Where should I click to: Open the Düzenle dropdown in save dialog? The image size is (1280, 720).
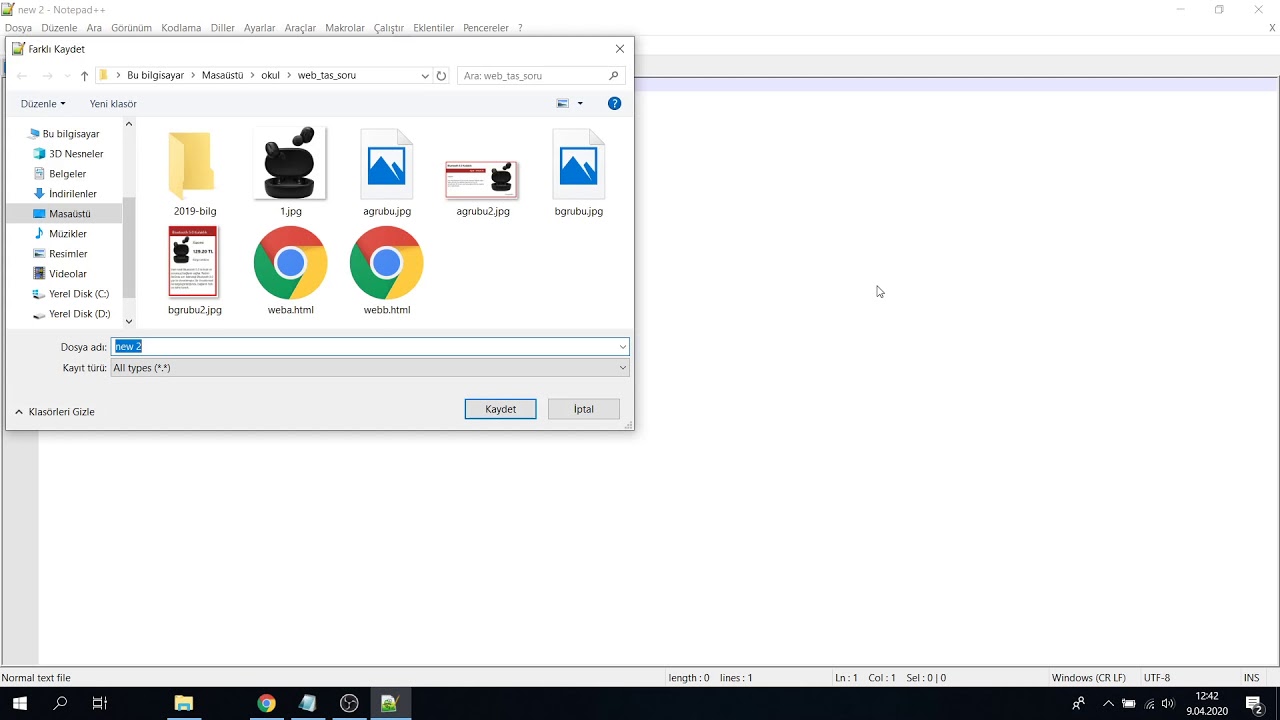[x=43, y=104]
